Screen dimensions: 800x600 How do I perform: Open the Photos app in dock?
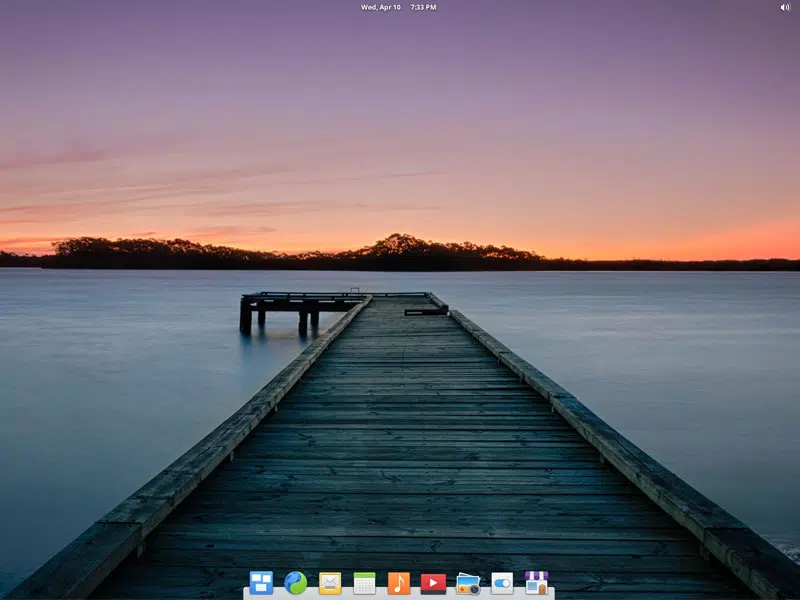pos(468,584)
